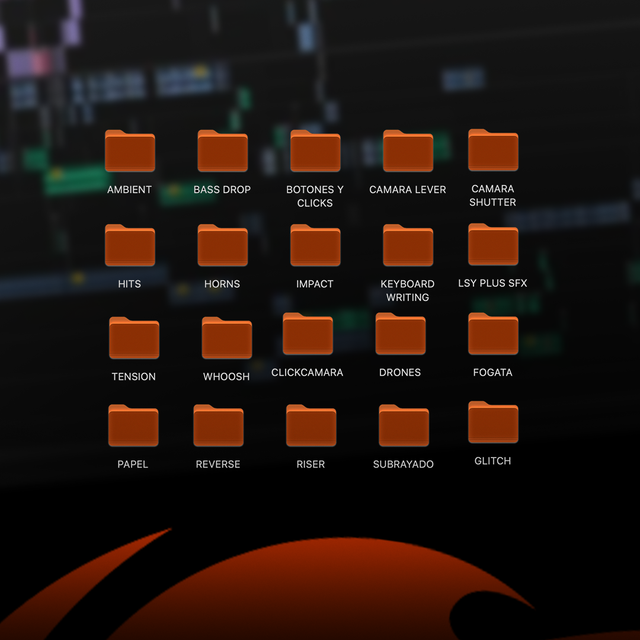640x640 pixels.
Task: Select the CAMARA SHUTTER folder
Action: pyautogui.click(x=493, y=151)
